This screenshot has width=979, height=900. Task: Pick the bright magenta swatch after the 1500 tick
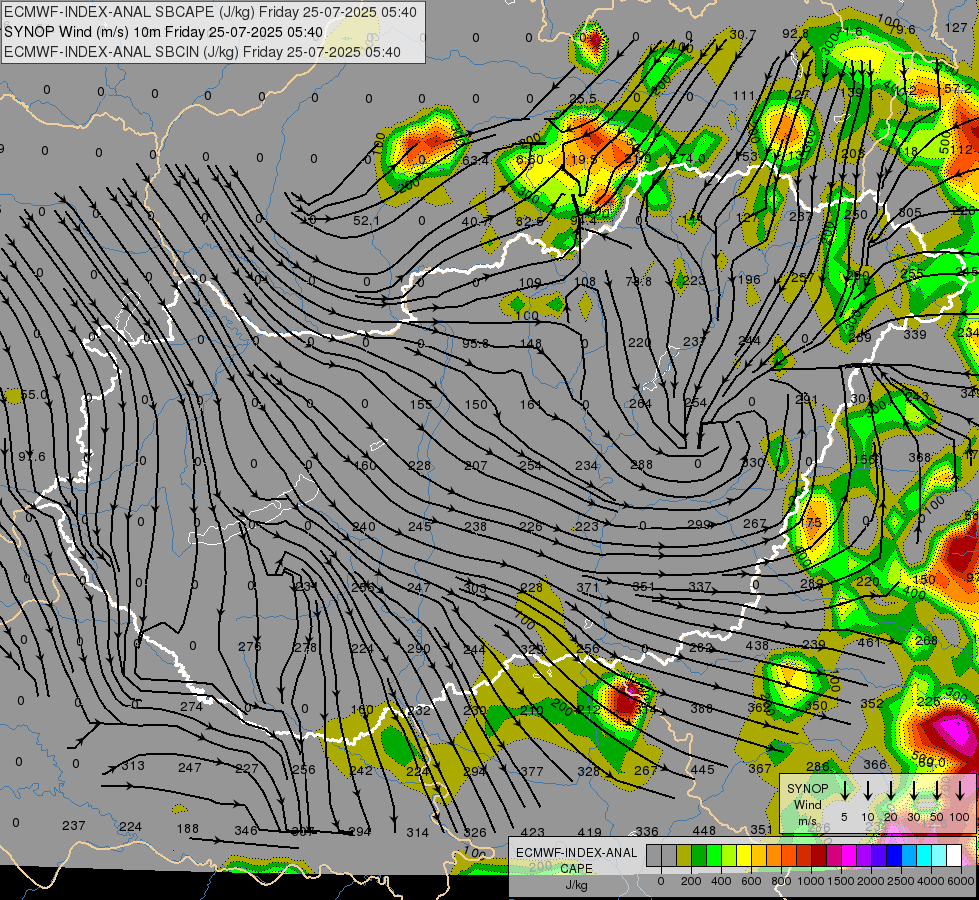click(x=849, y=855)
